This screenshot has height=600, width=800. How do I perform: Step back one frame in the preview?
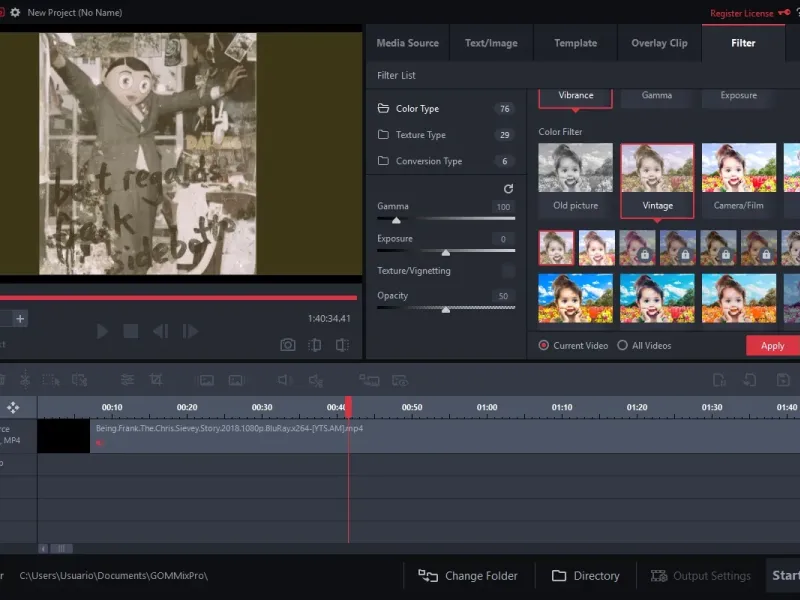[160, 331]
